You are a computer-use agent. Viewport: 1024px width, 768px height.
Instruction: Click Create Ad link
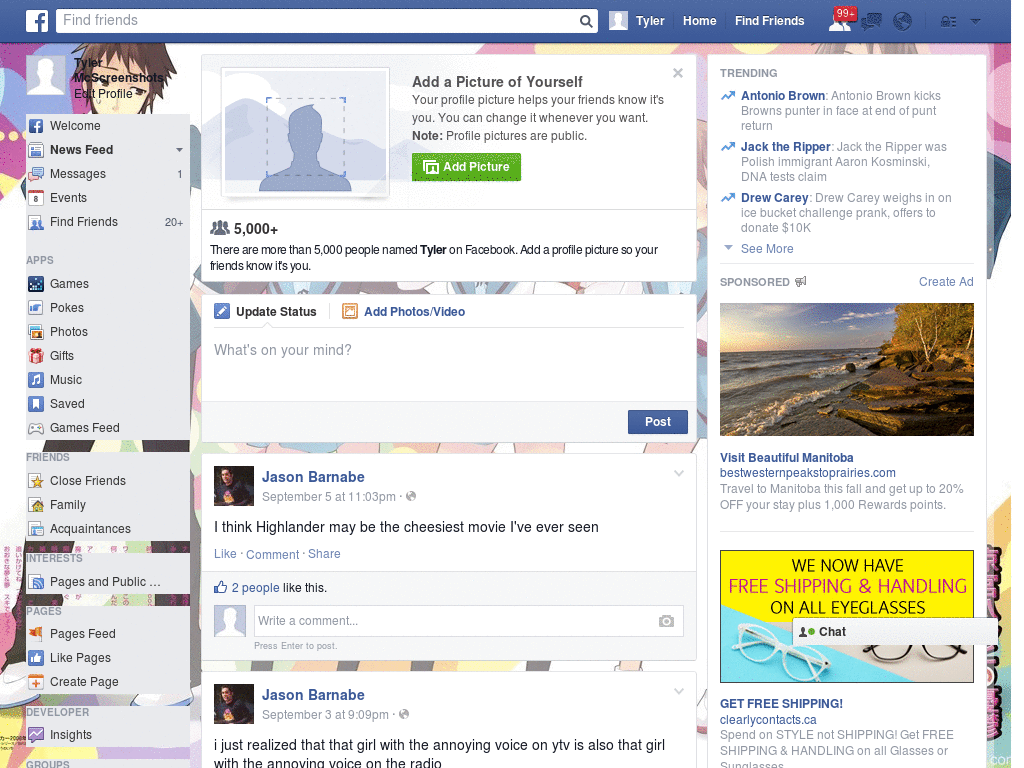[x=946, y=282]
